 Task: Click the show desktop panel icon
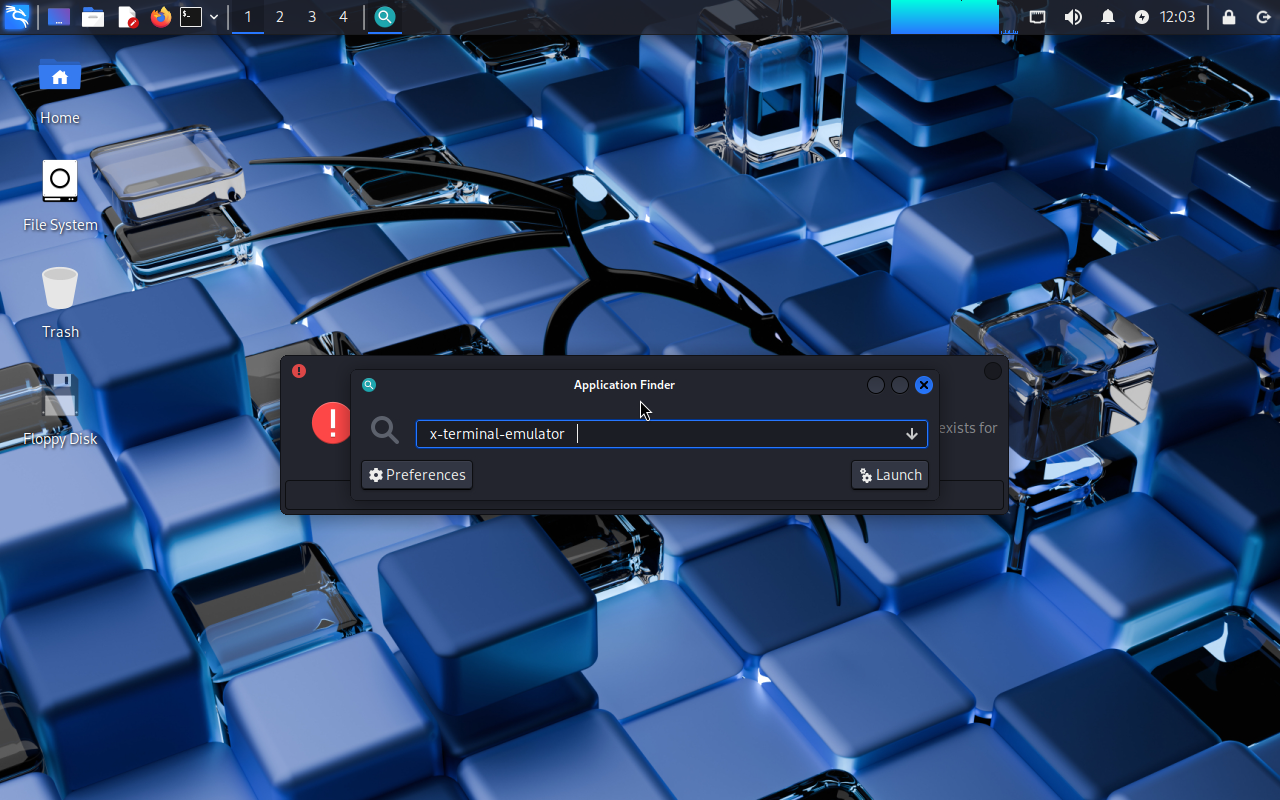click(59, 17)
